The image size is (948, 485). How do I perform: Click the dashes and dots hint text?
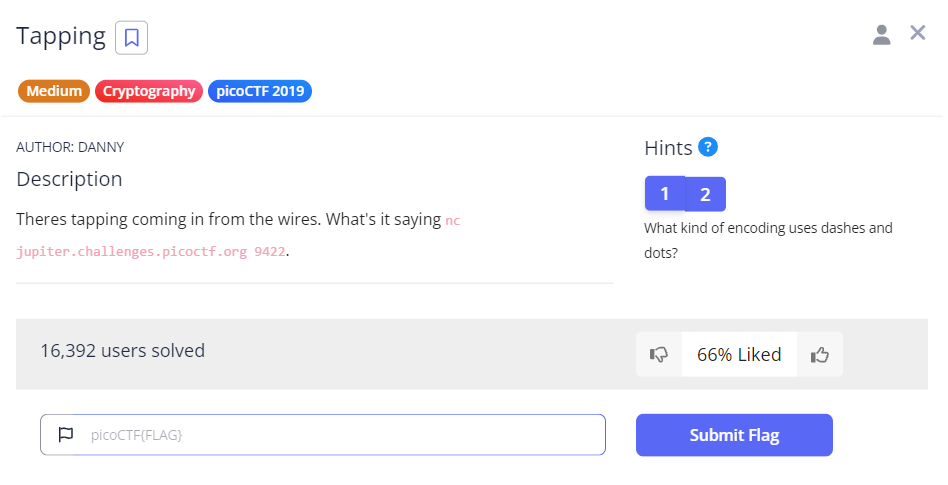tap(768, 240)
